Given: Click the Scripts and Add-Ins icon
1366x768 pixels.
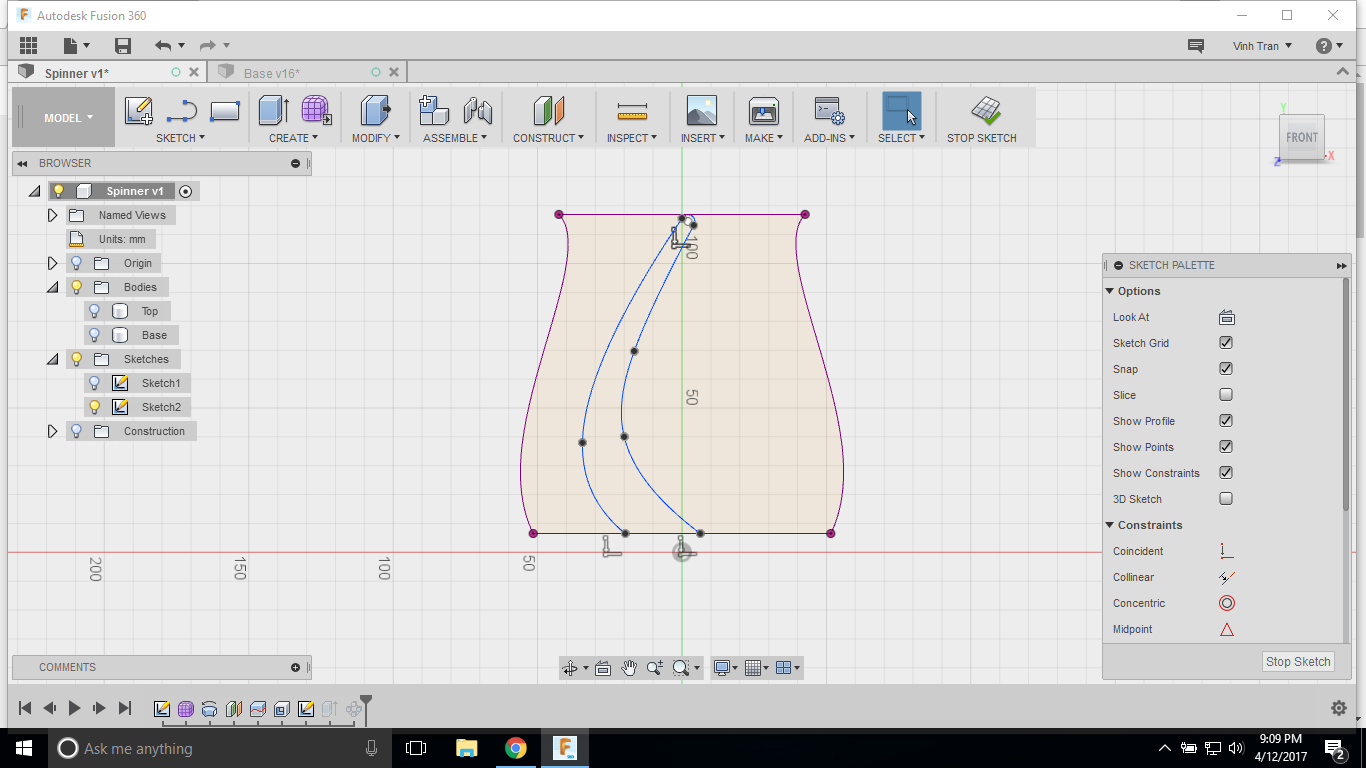Looking at the screenshot, I should coord(829,111).
